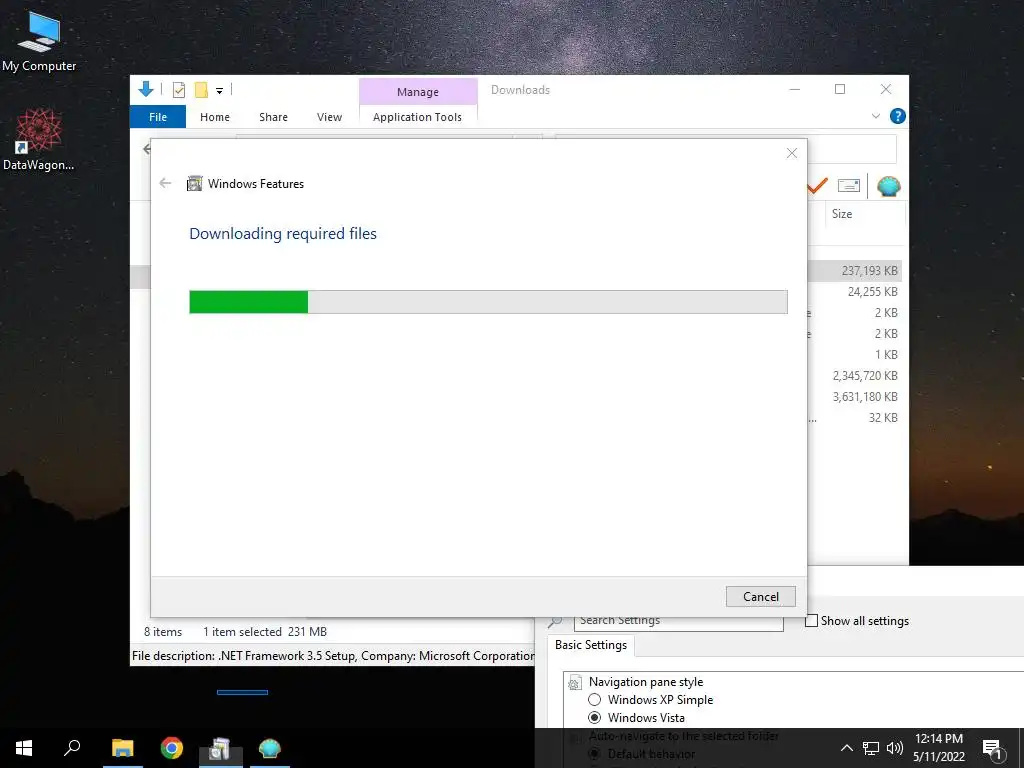Screen dimensions: 1024x768
Task: Enable the Show all settings checkbox
Action: tap(811, 620)
